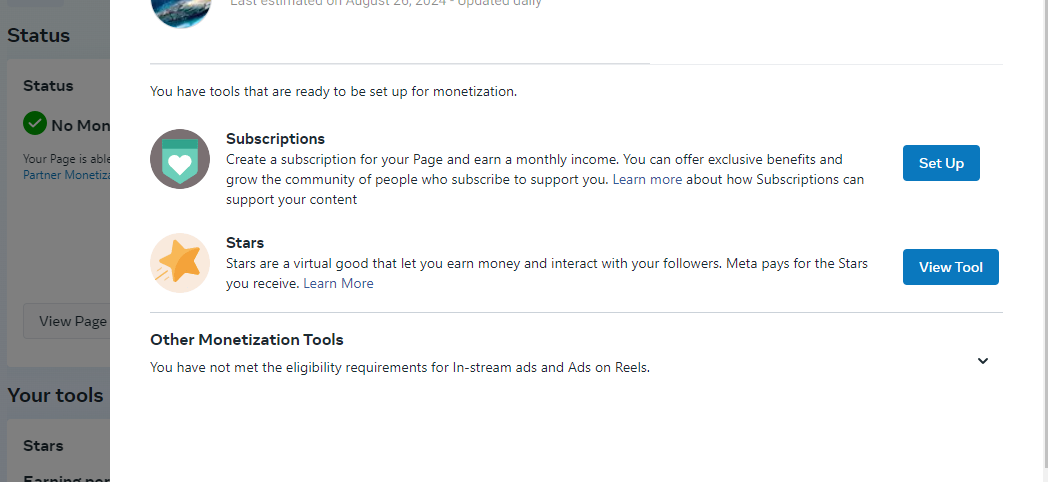The image size is (1048, 482).
Task: Select the Subscriptions title text
Action: click(275, 139)
